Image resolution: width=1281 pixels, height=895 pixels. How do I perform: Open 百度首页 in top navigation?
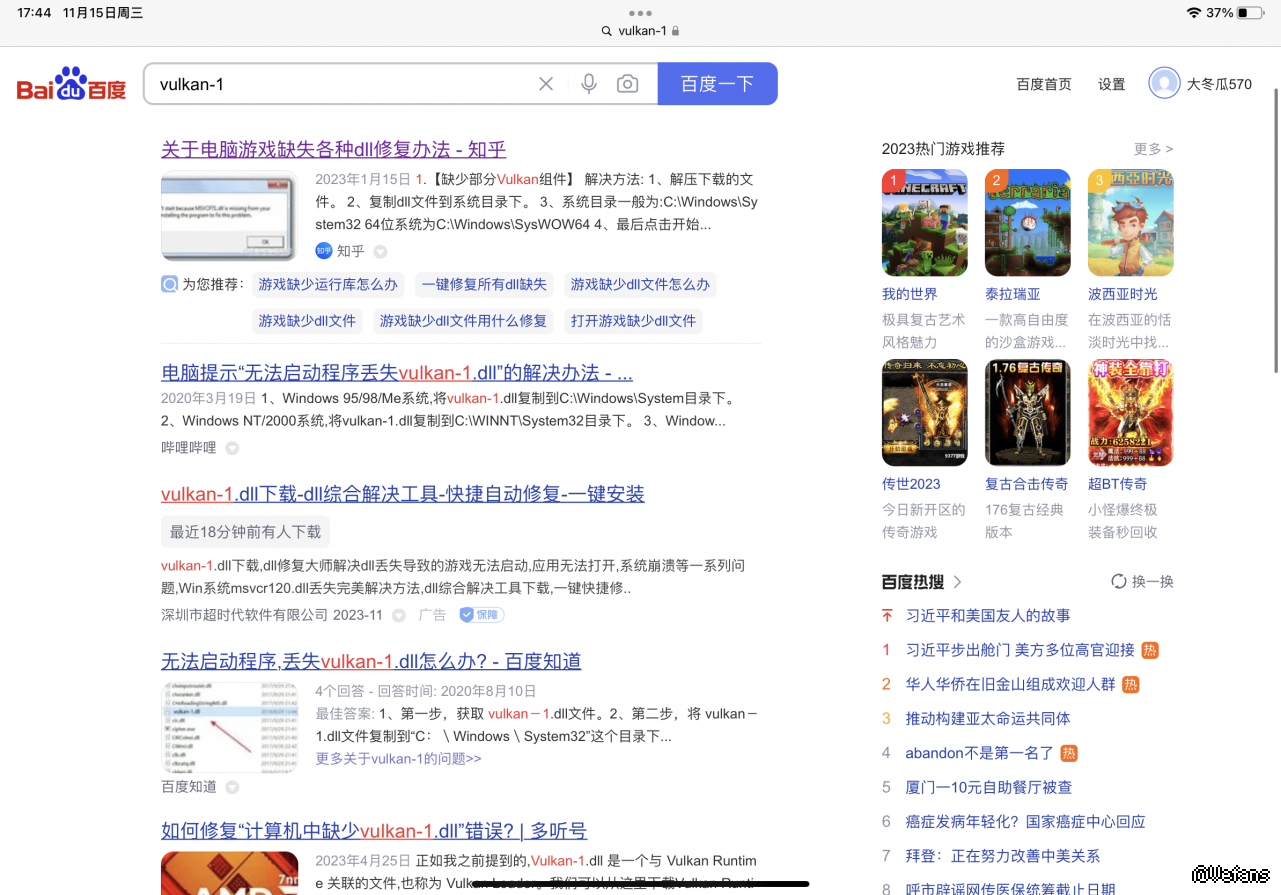click(x=1043, y=84)
